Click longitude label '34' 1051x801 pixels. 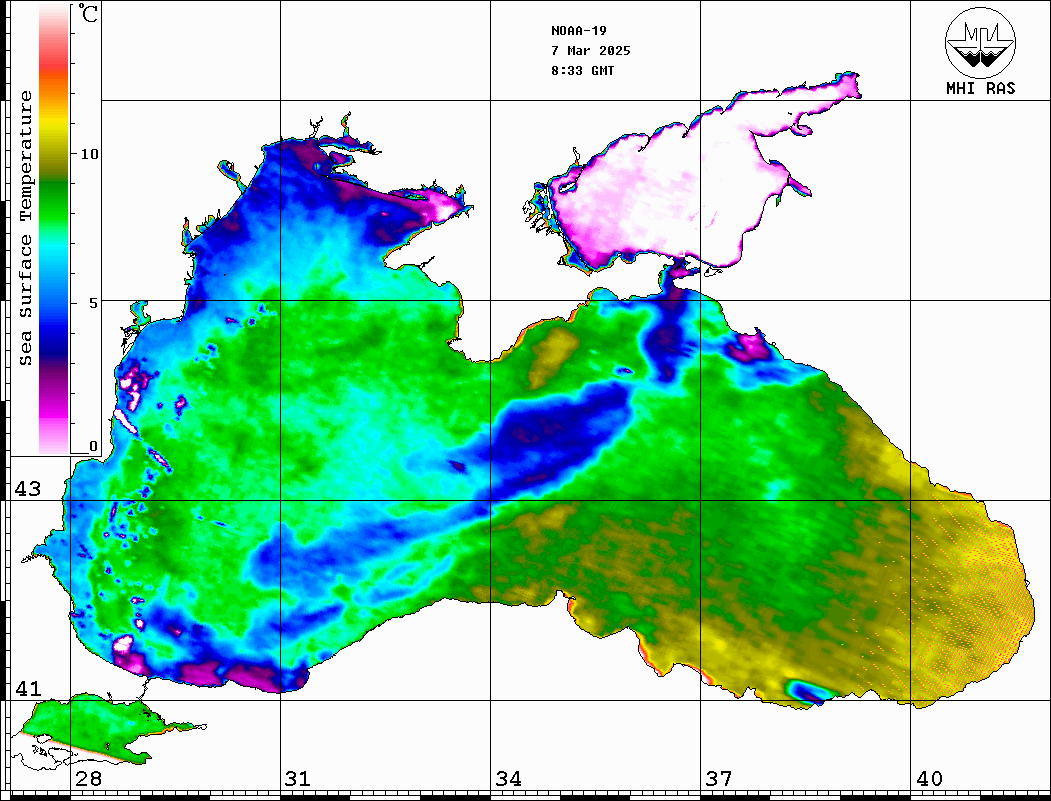[x=508, y=778]
